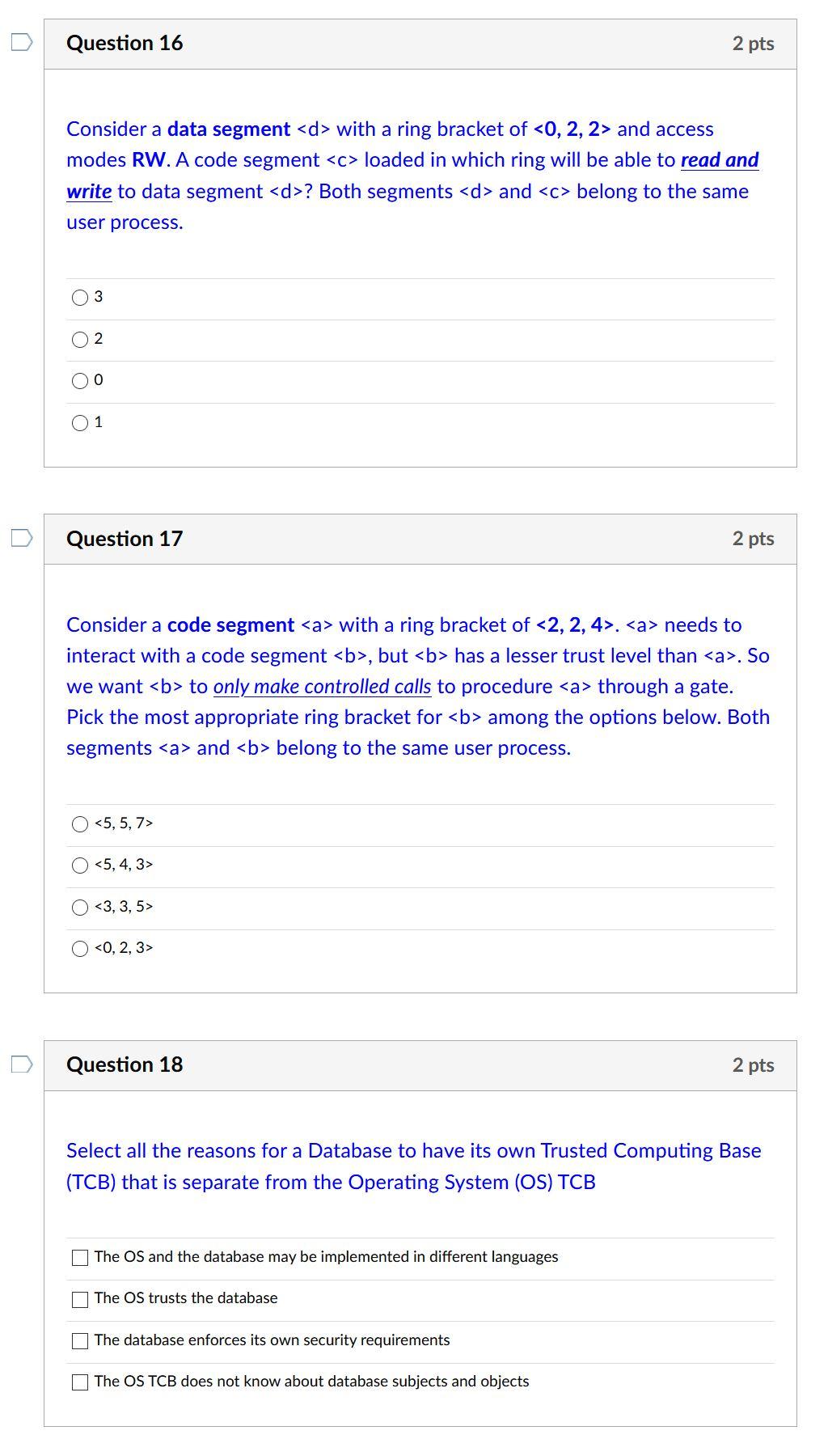The image size is (828, 1456).
Task: Choose ring bracket <3, 3, 5> in Question 17
Action: pyautogui.click(x=80, y=907)
